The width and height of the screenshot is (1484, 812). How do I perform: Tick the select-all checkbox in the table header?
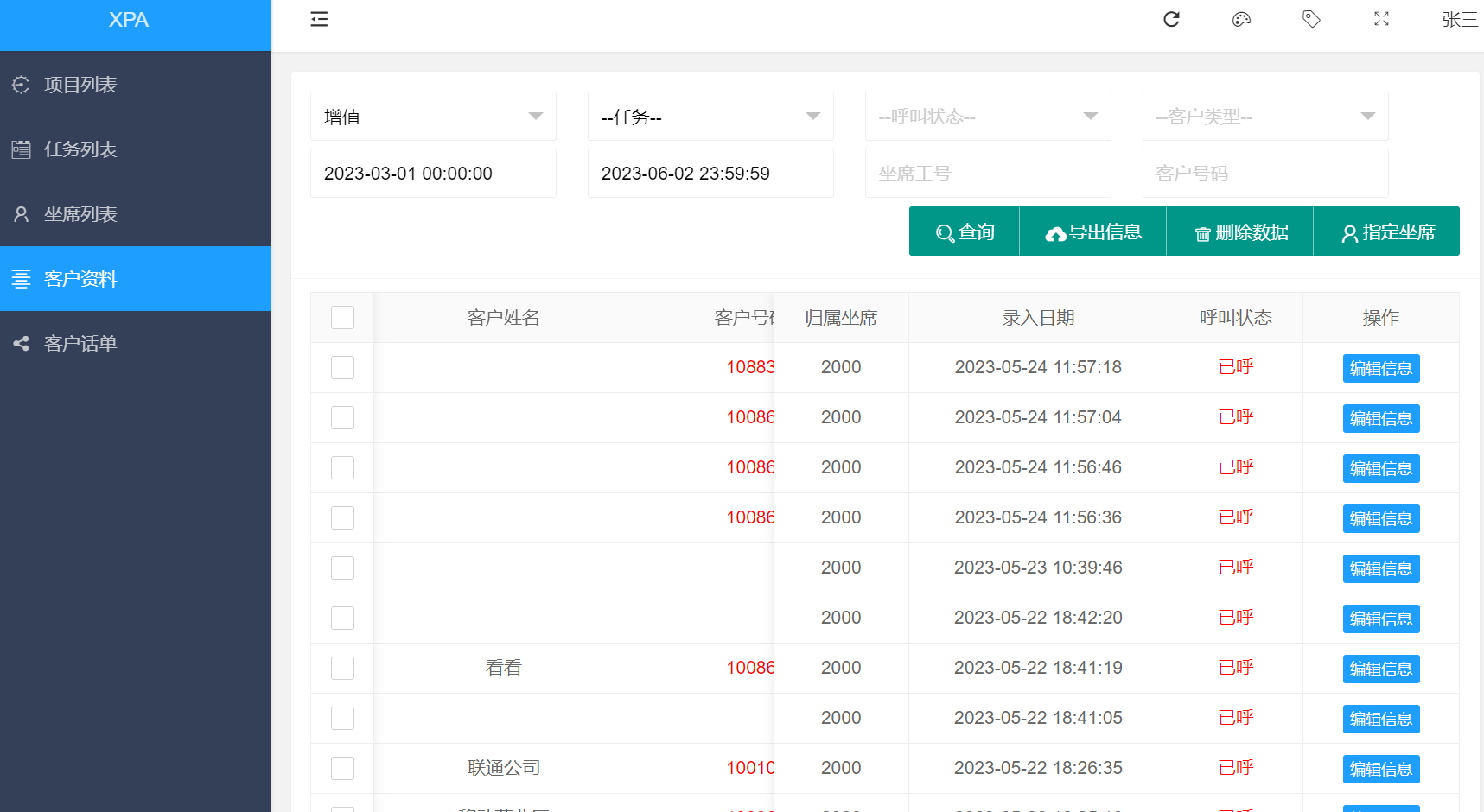(342, 318)
